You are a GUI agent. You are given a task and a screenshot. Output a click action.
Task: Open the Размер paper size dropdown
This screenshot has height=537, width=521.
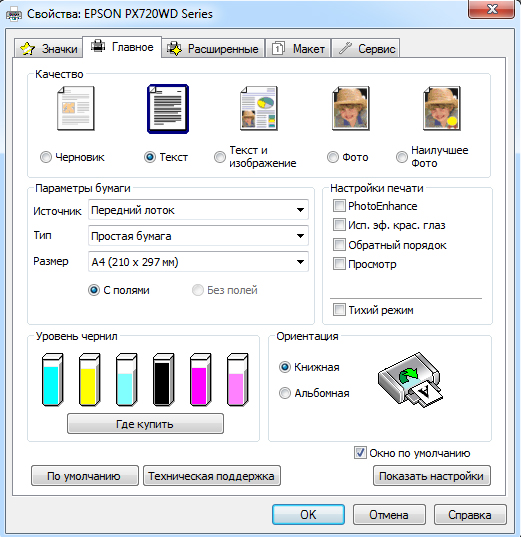(198, 262)
